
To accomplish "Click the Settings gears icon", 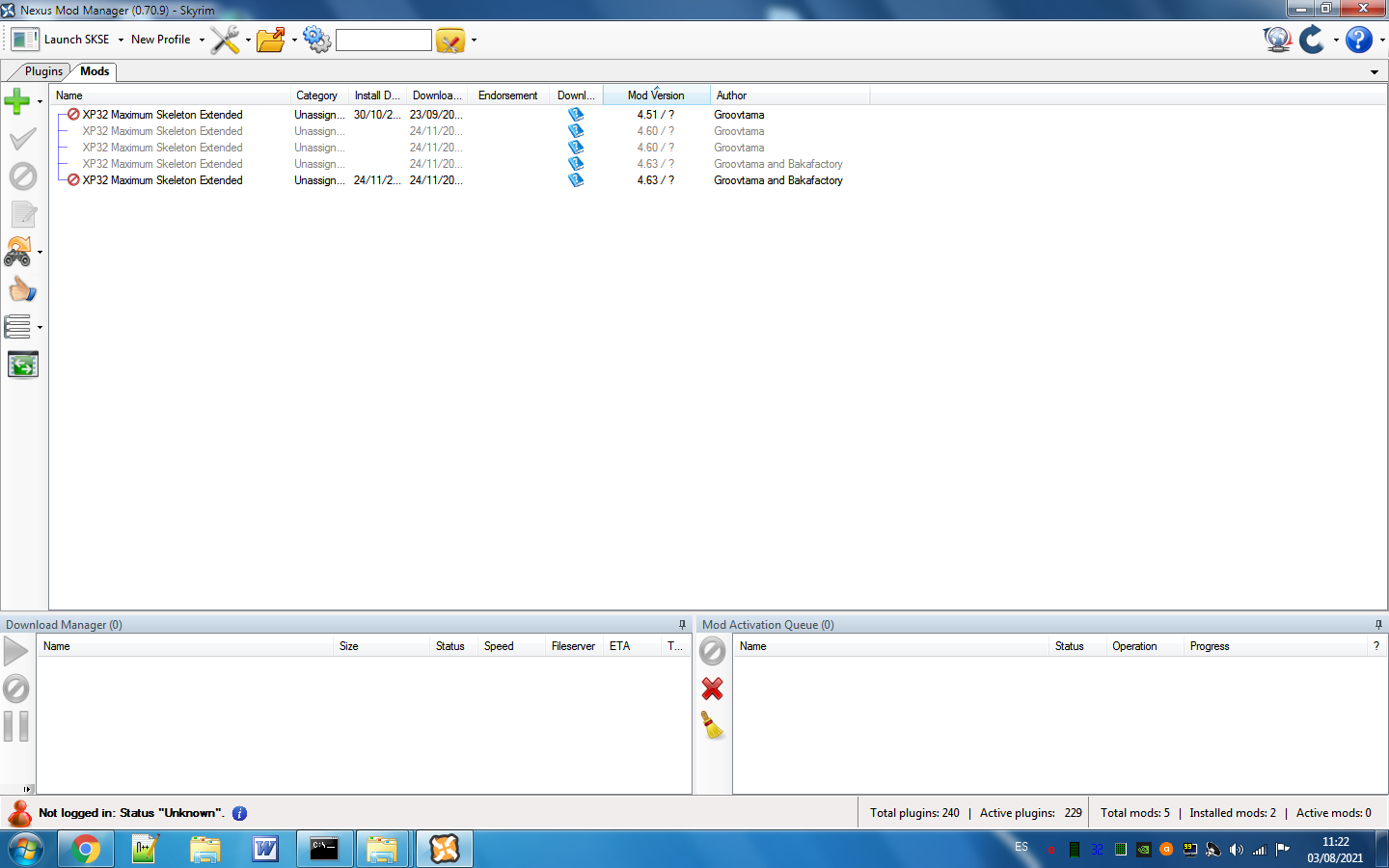I will (x=316, y=40).
